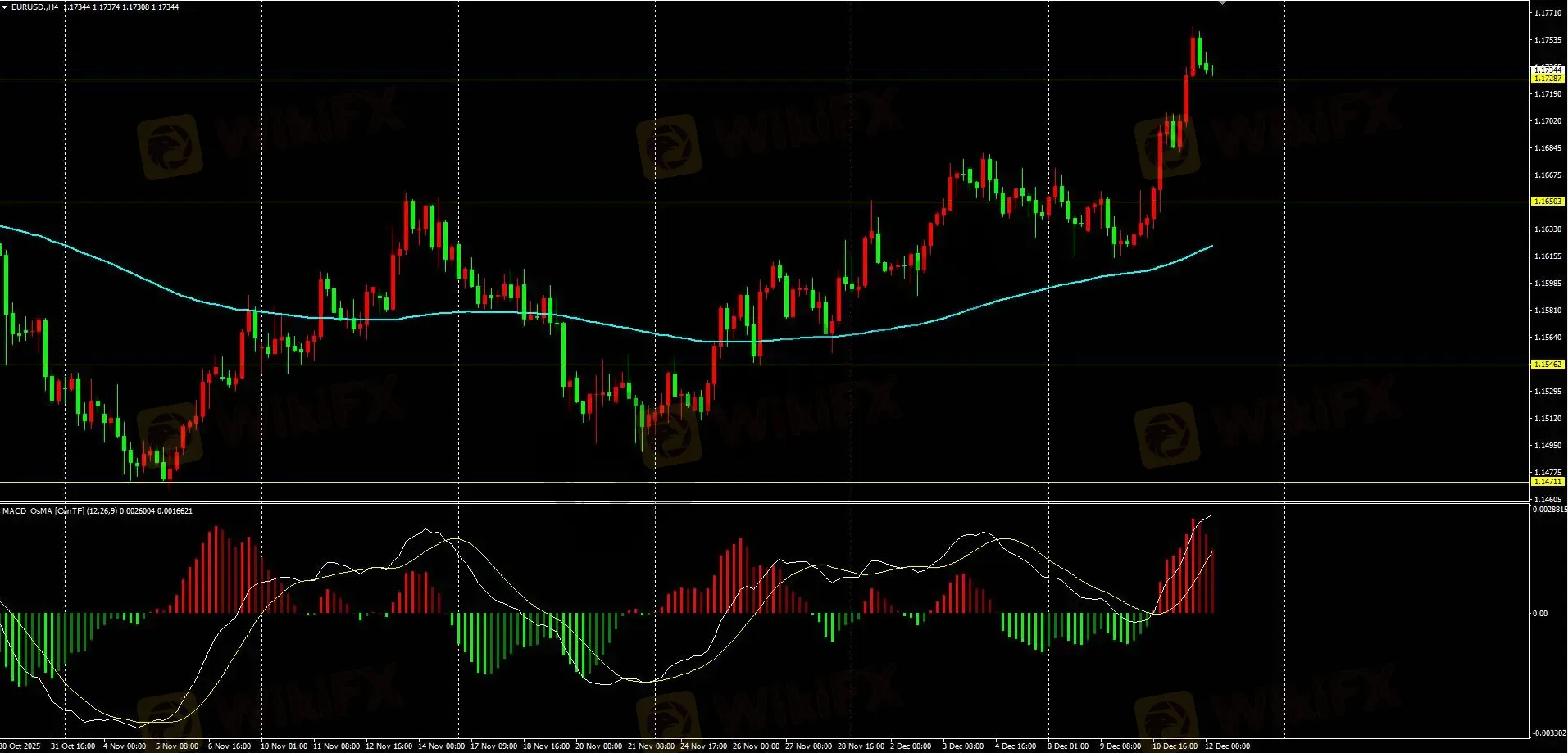Click the cyan moving average line end

[x=1211, y=246]
